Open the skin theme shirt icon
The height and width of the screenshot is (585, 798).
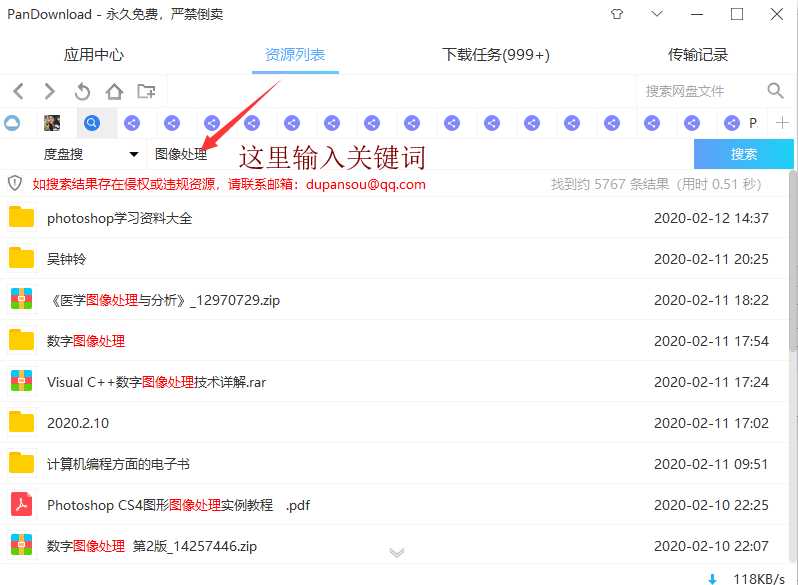click(x=617, y=14)
